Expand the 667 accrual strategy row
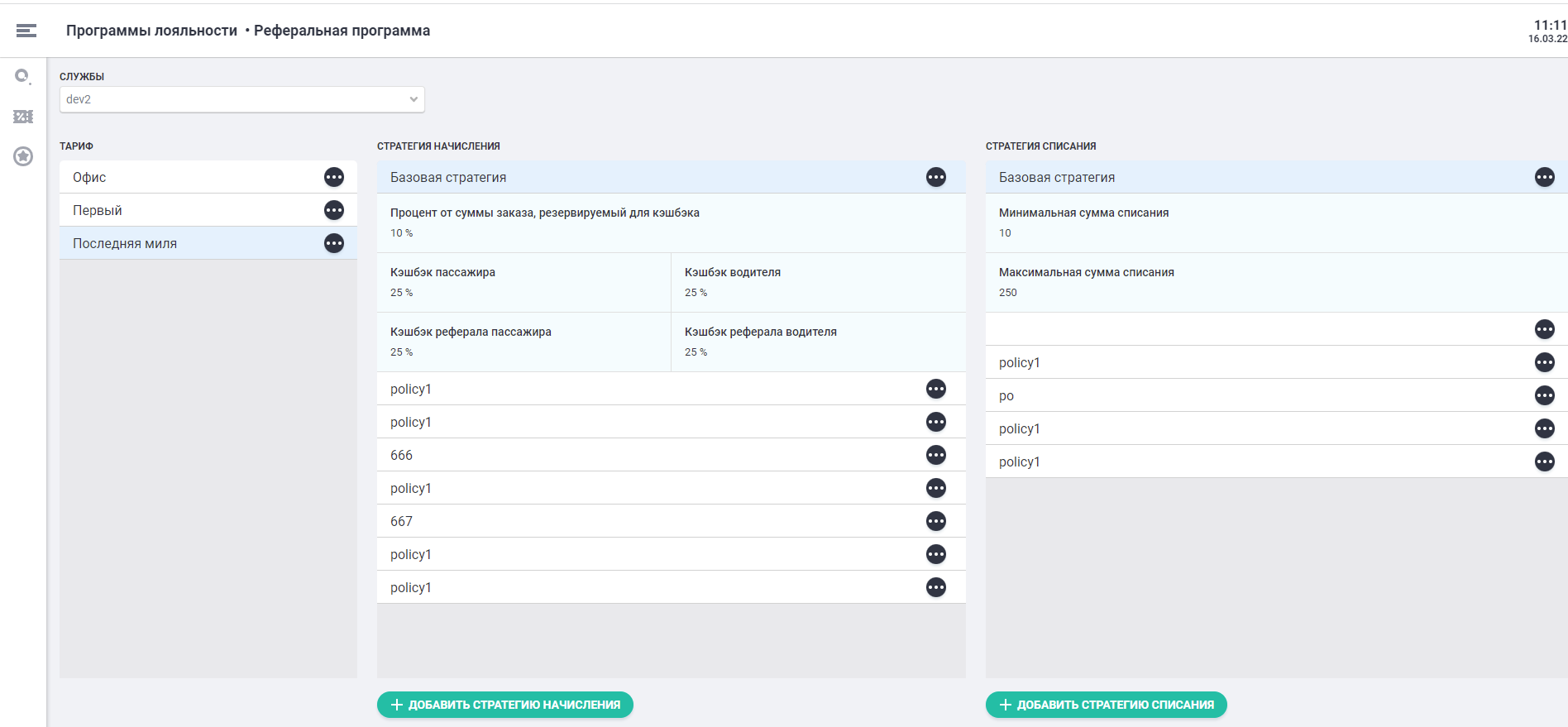This screenshot has width=1568, height=727. 645,521
